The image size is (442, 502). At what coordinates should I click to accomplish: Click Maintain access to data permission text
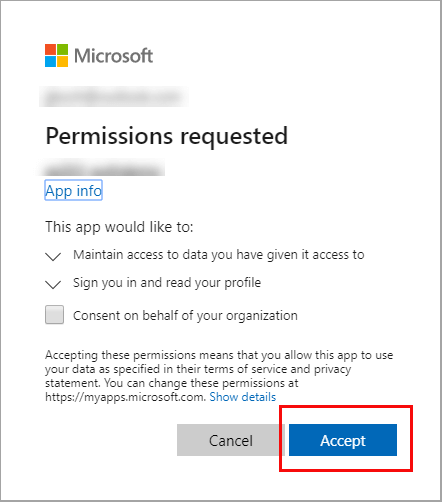point(219,255)
